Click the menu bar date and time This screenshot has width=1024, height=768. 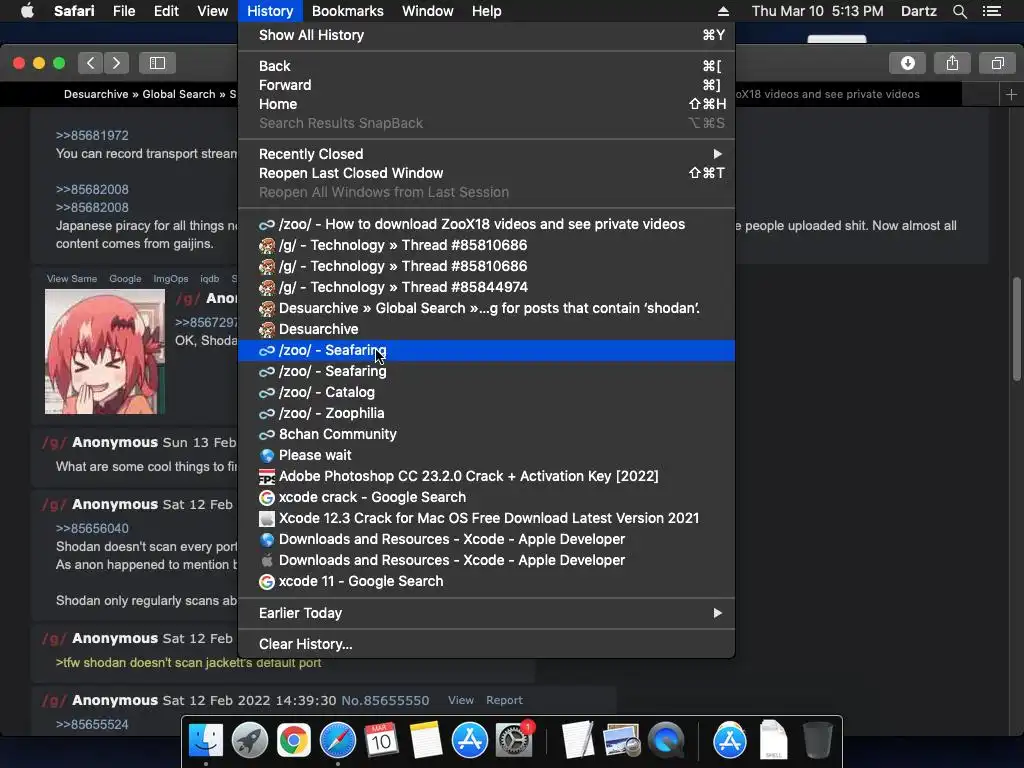(x=817, y=11)
